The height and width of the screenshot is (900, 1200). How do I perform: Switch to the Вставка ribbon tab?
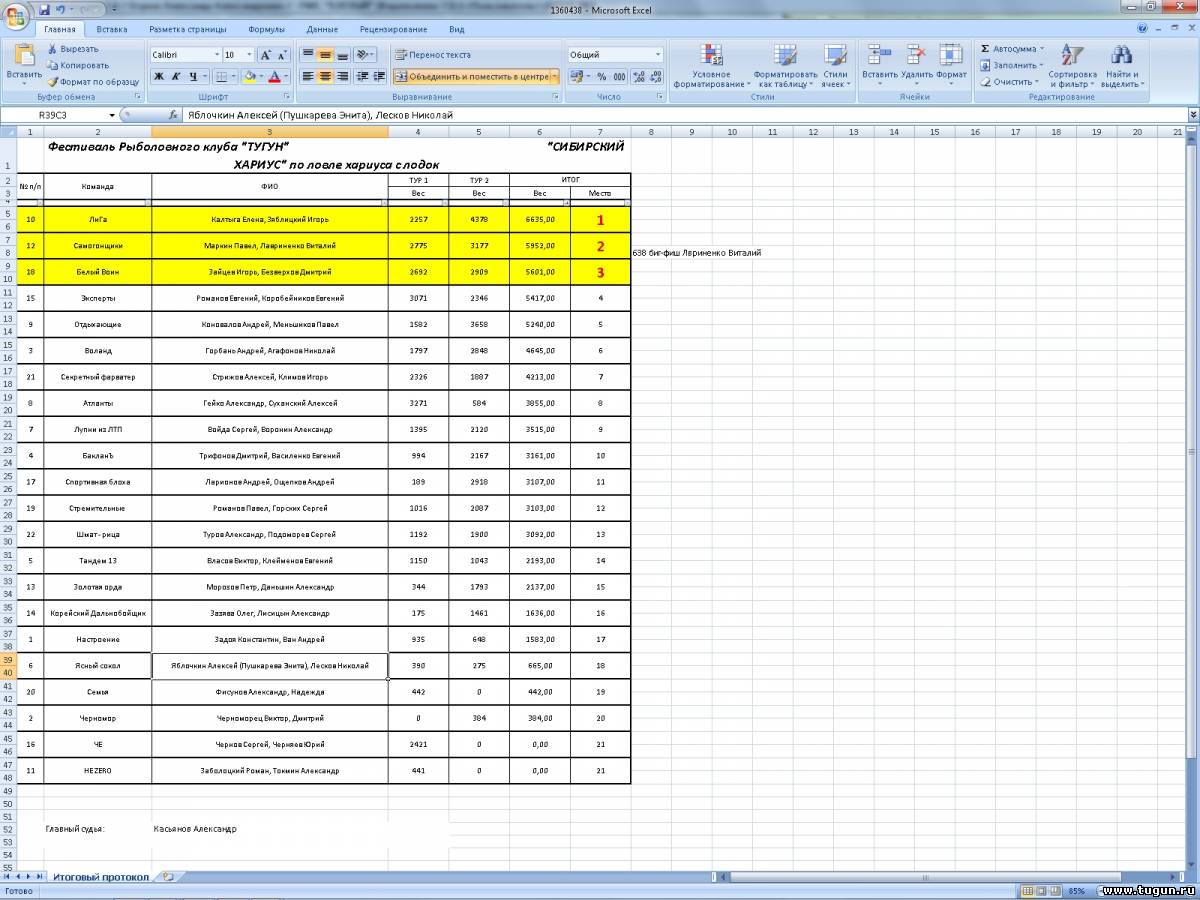[x=112, y=29]
